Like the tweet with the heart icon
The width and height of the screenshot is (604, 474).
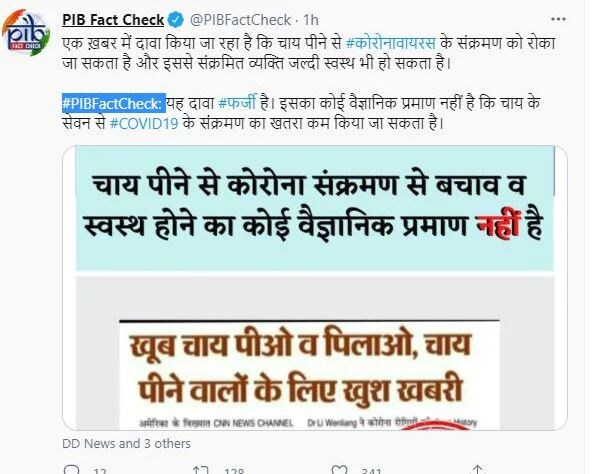[x=339, y=470]
